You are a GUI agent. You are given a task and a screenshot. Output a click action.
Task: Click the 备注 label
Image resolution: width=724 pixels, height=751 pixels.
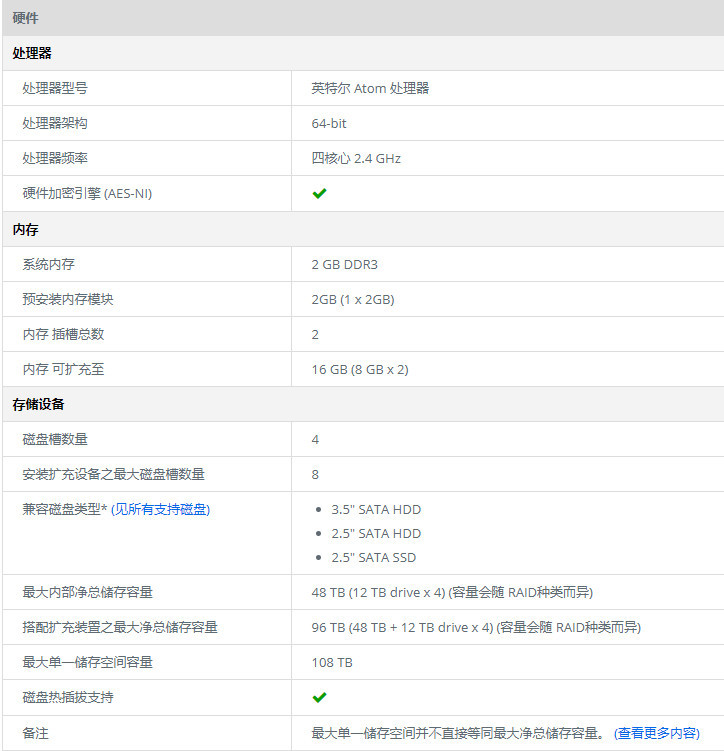(35, 733)
